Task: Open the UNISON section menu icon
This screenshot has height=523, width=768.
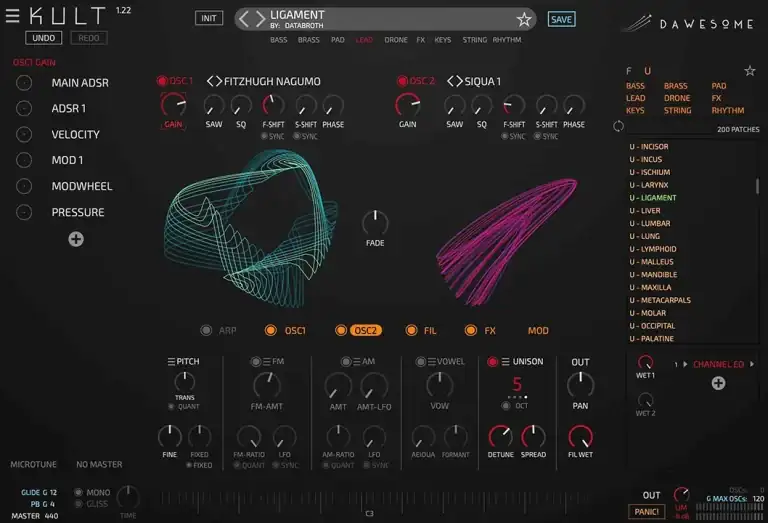Action: pyautogui.click(x=505, y=361)
